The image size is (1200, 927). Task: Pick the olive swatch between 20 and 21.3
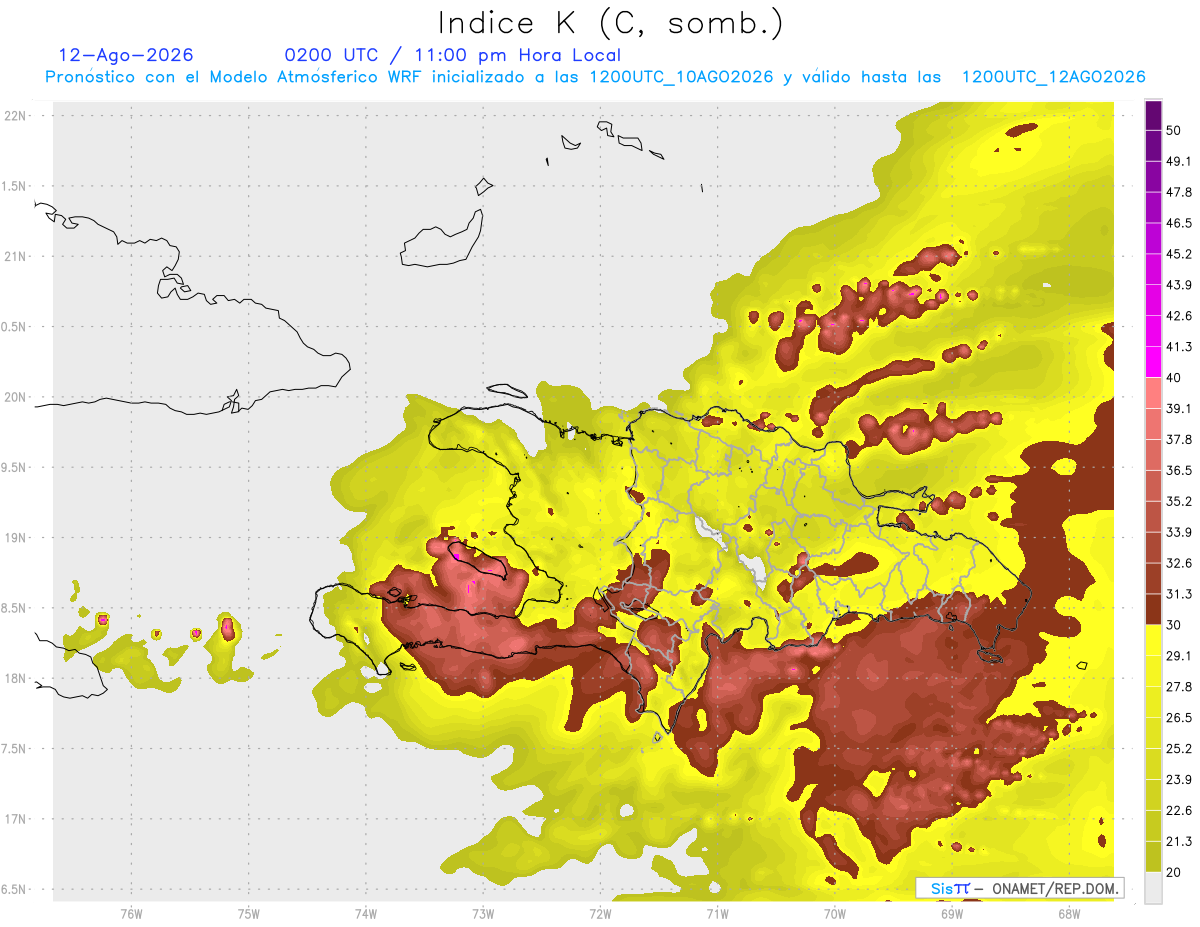1153,856
